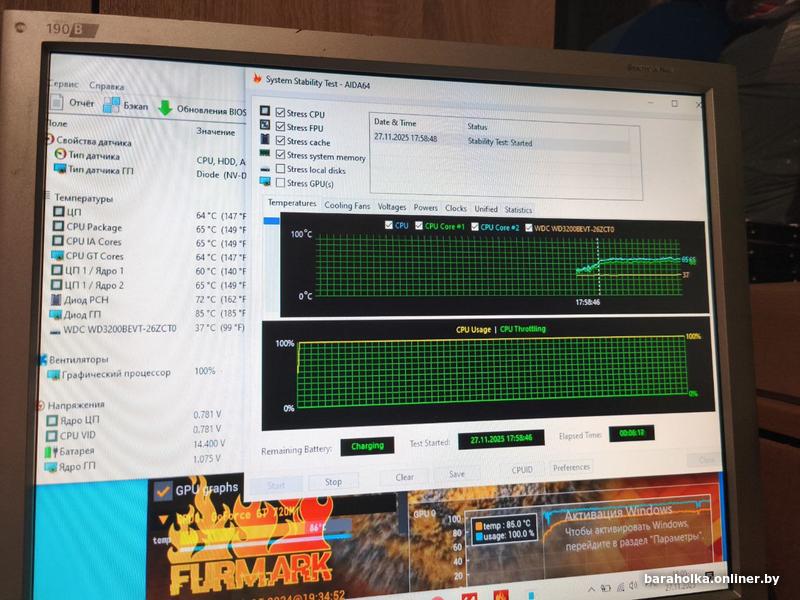The height and width of the screenshot is (600, 800).
Task: Select the Stability Test Started log row
Action: [x=500, y=141]
